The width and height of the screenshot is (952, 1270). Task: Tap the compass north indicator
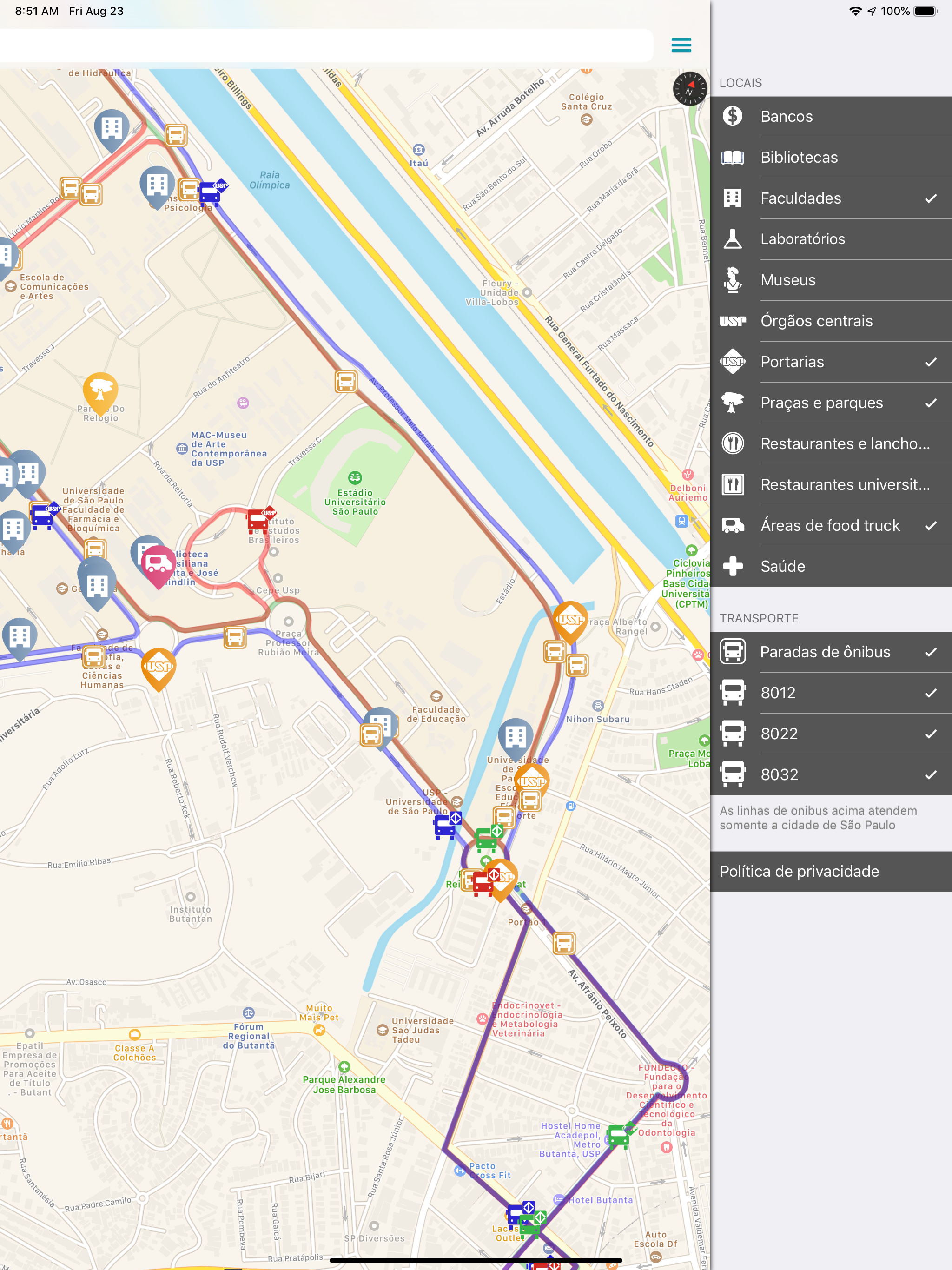tap(690, 88)
